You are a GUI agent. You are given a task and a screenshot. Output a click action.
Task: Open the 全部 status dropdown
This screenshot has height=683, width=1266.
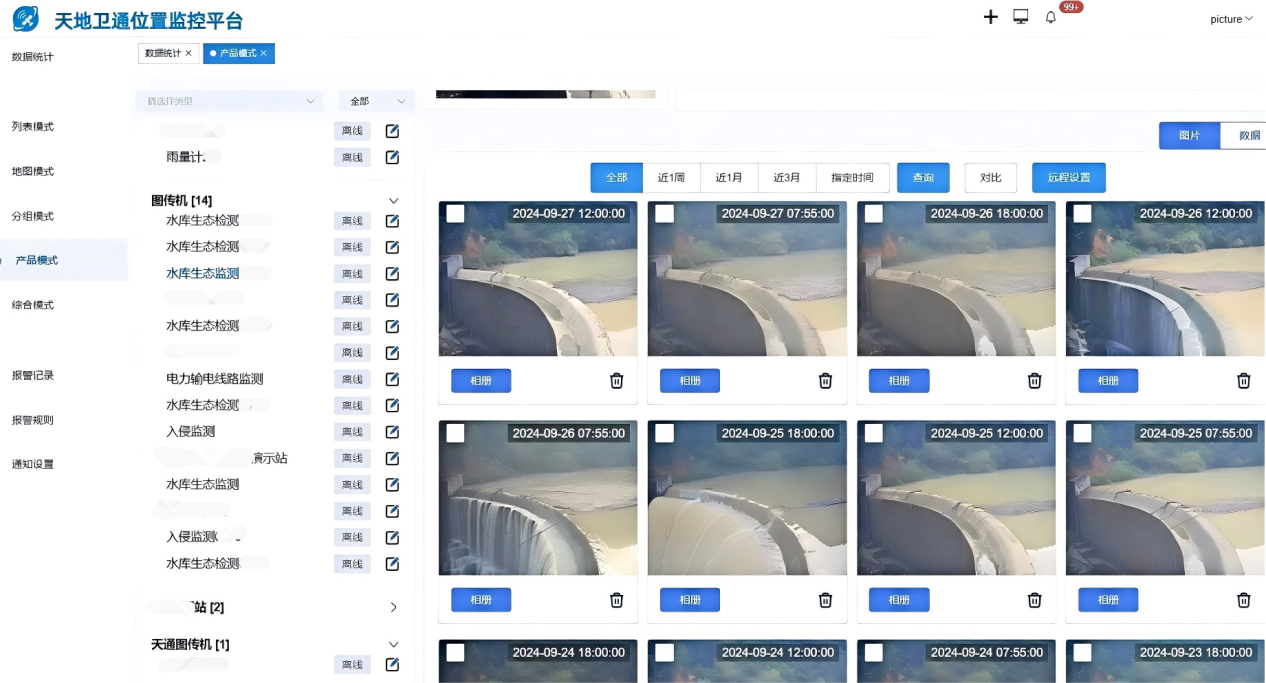click(377, 101)
